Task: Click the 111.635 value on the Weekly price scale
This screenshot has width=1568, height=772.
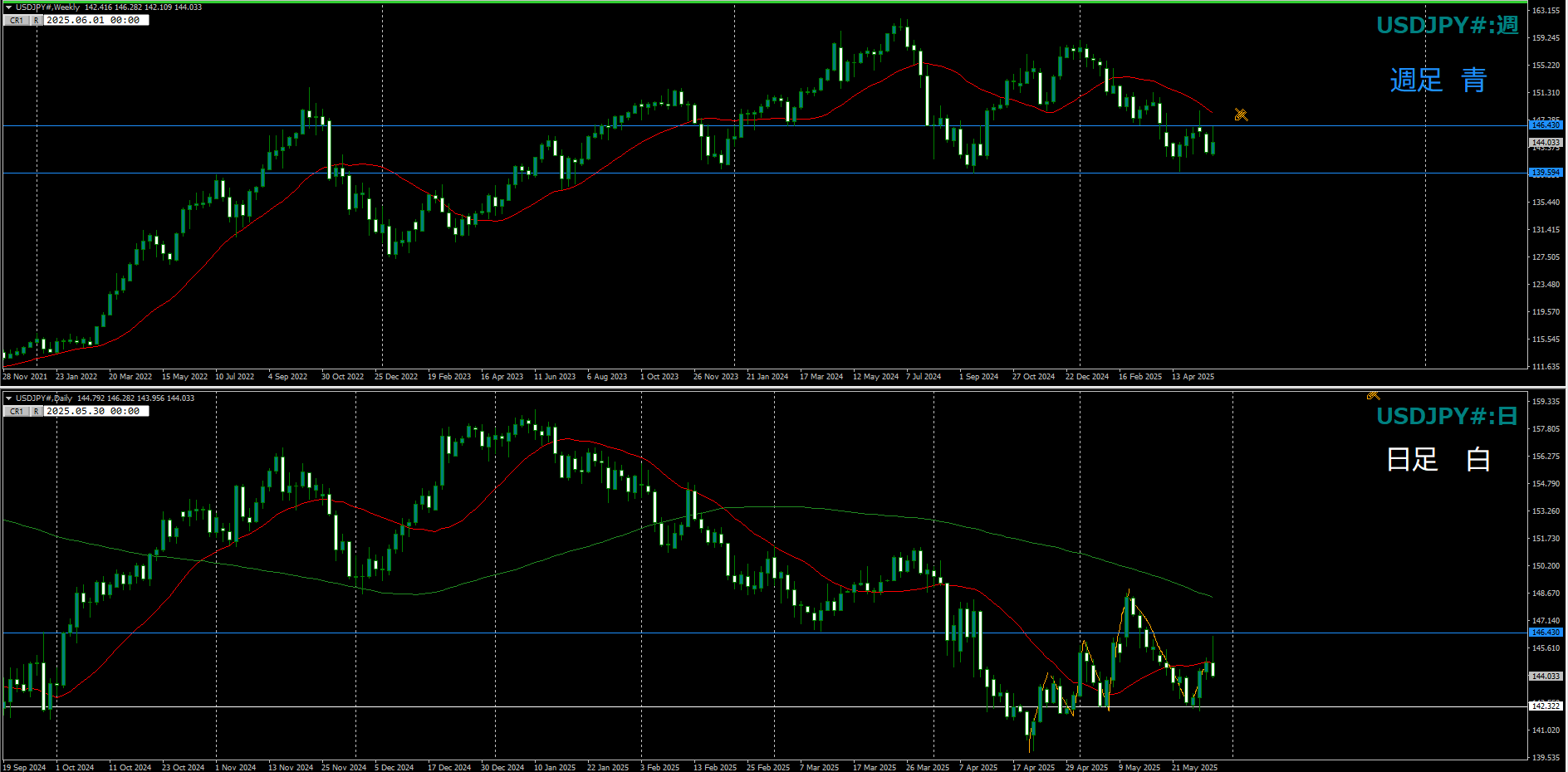Action: 1546,367
